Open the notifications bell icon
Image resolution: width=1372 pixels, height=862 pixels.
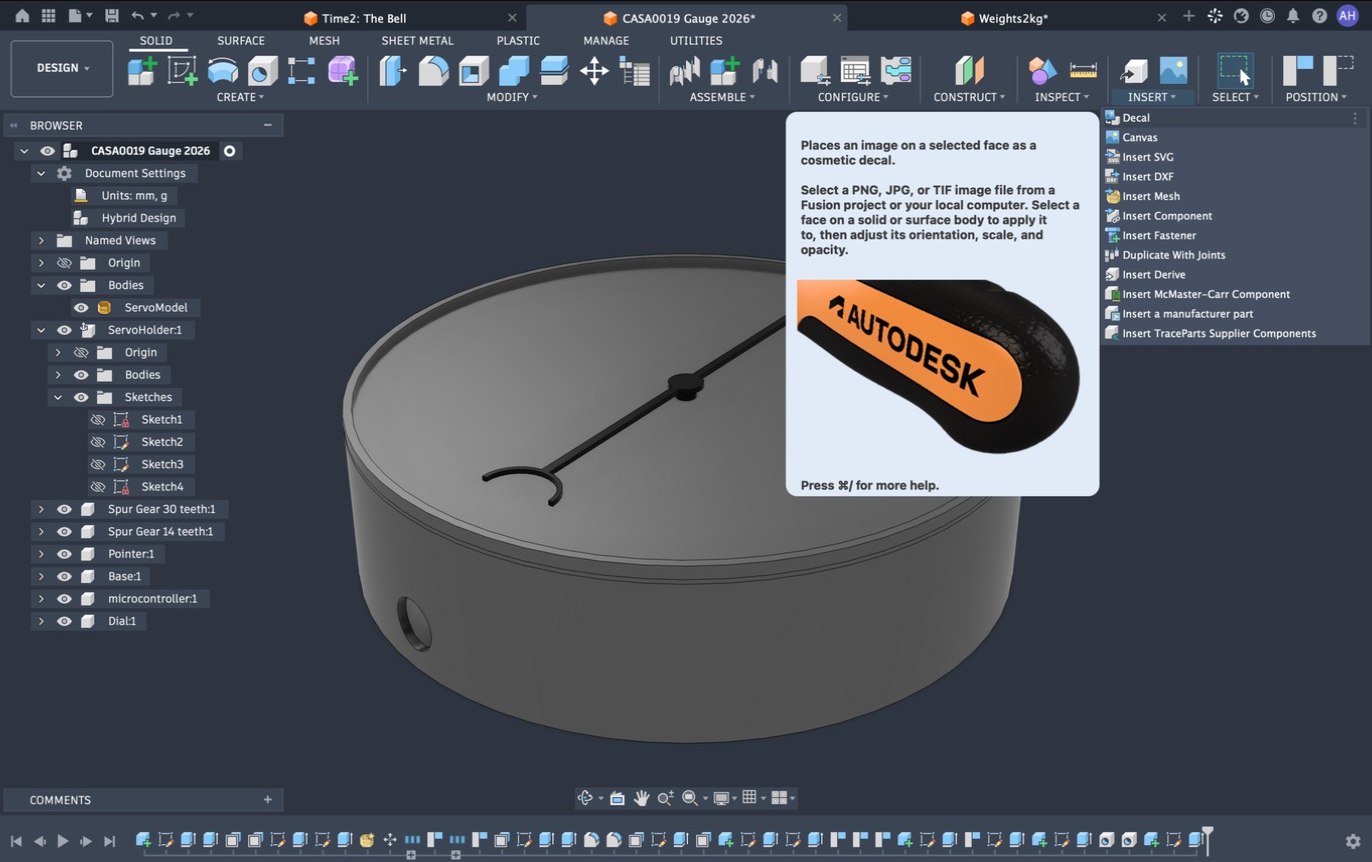[x=1293, y=16]
